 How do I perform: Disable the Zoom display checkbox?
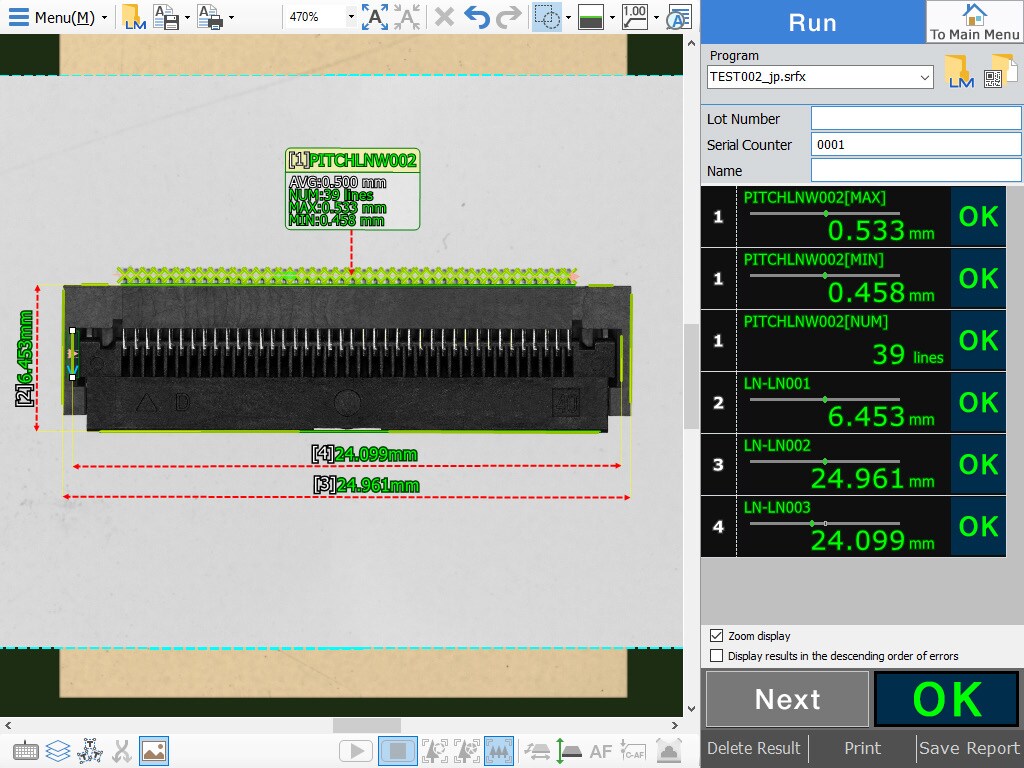click(x=716, y=635)
